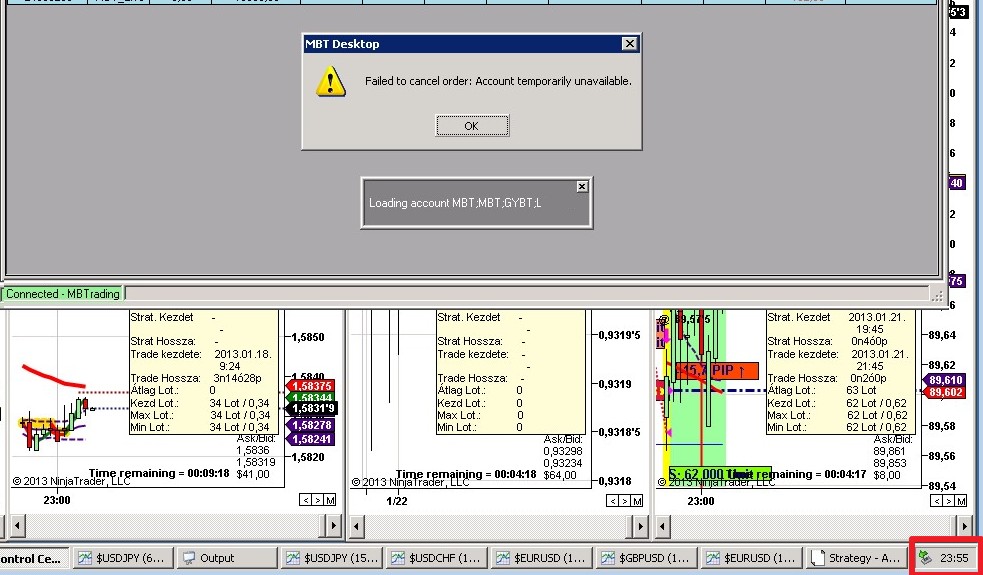Click the 3n14ó28p trade length value
The width and height of the screenshot is (983, 575).
(237, 379)
